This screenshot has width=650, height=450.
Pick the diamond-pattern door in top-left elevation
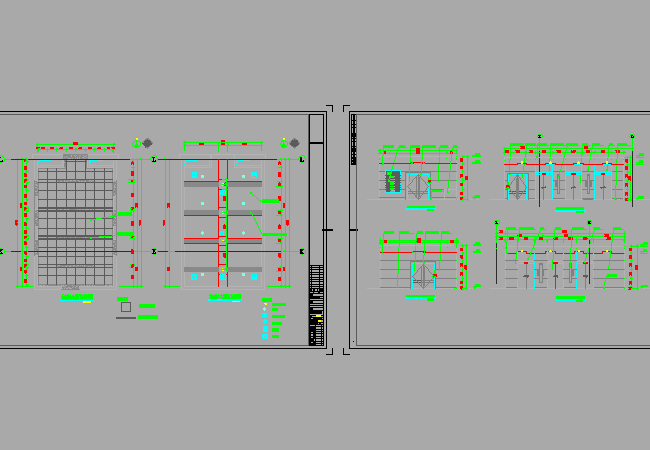pyautogui.click(x=419, y=186)
